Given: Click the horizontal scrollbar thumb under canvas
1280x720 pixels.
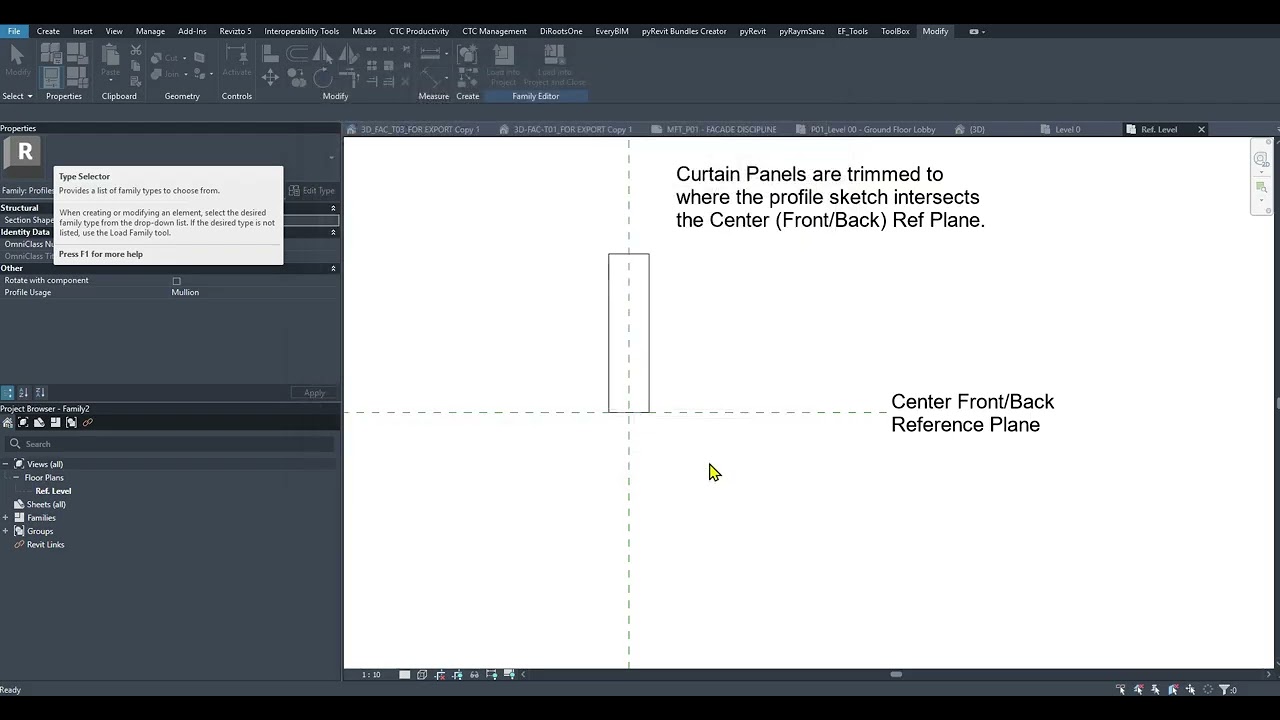Looking at the screenshot, I should coord(896,674).
